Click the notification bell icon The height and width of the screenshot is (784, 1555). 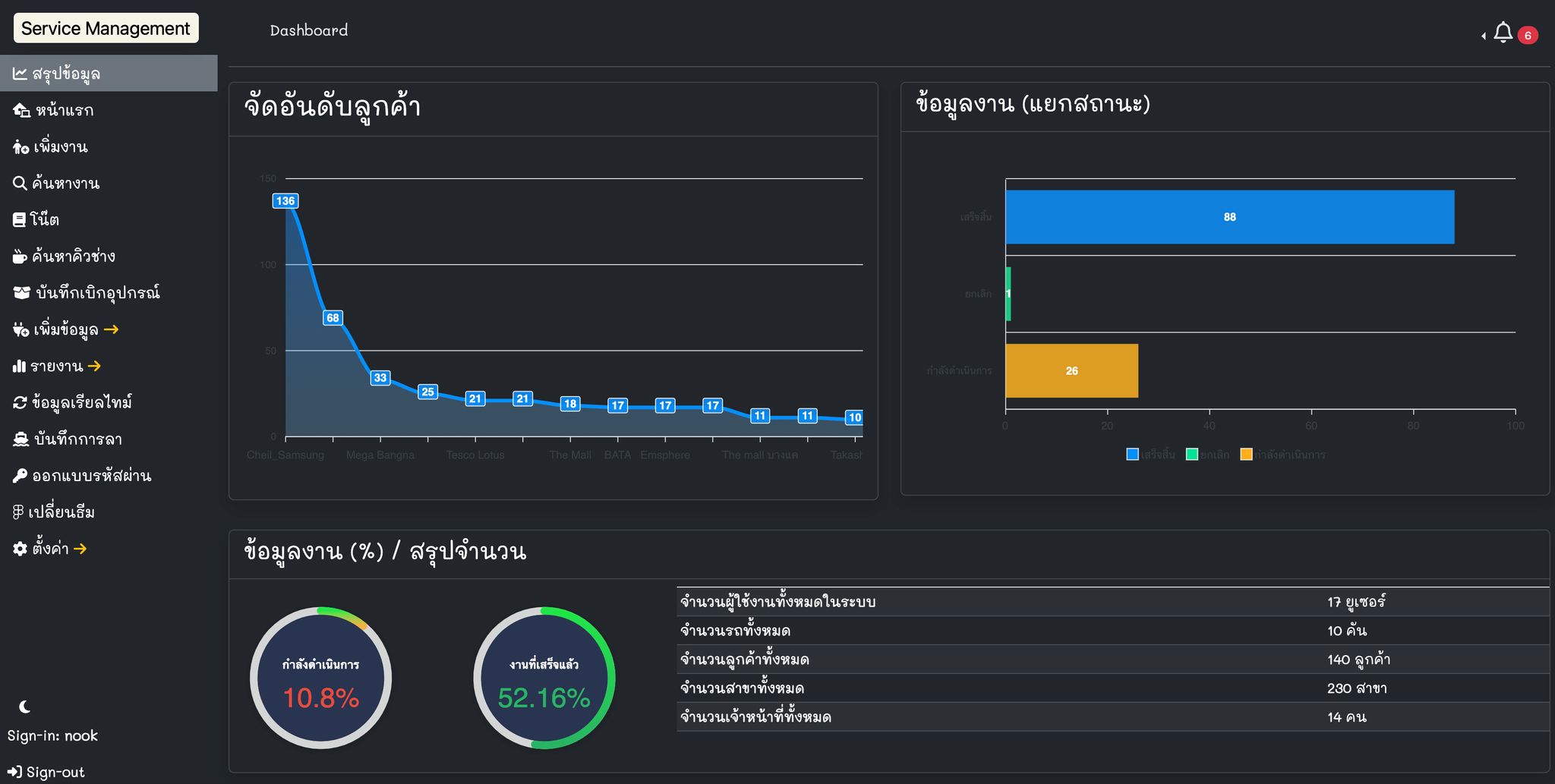[1503, 33]
